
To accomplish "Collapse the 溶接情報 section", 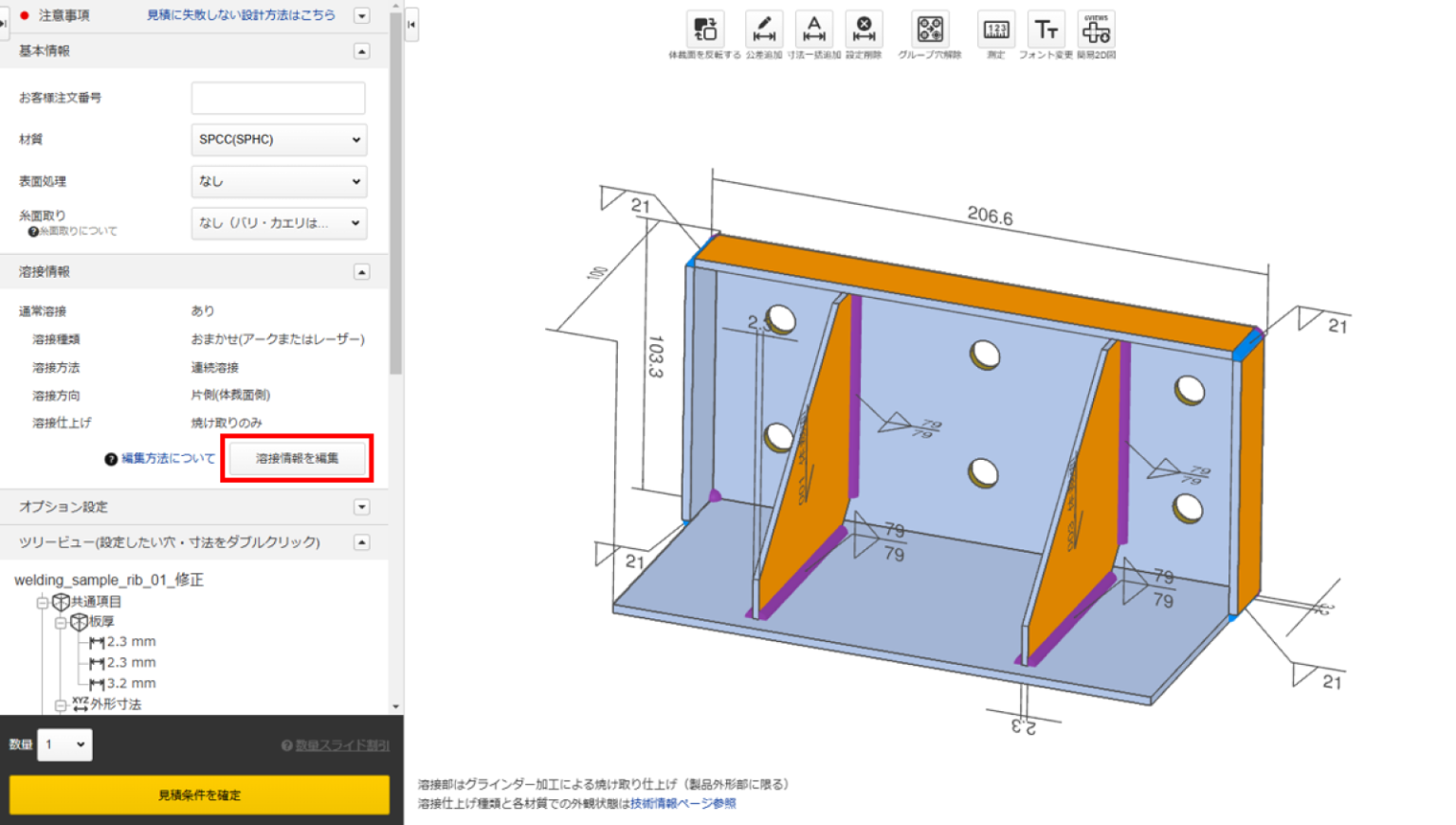I will (361, 271).
